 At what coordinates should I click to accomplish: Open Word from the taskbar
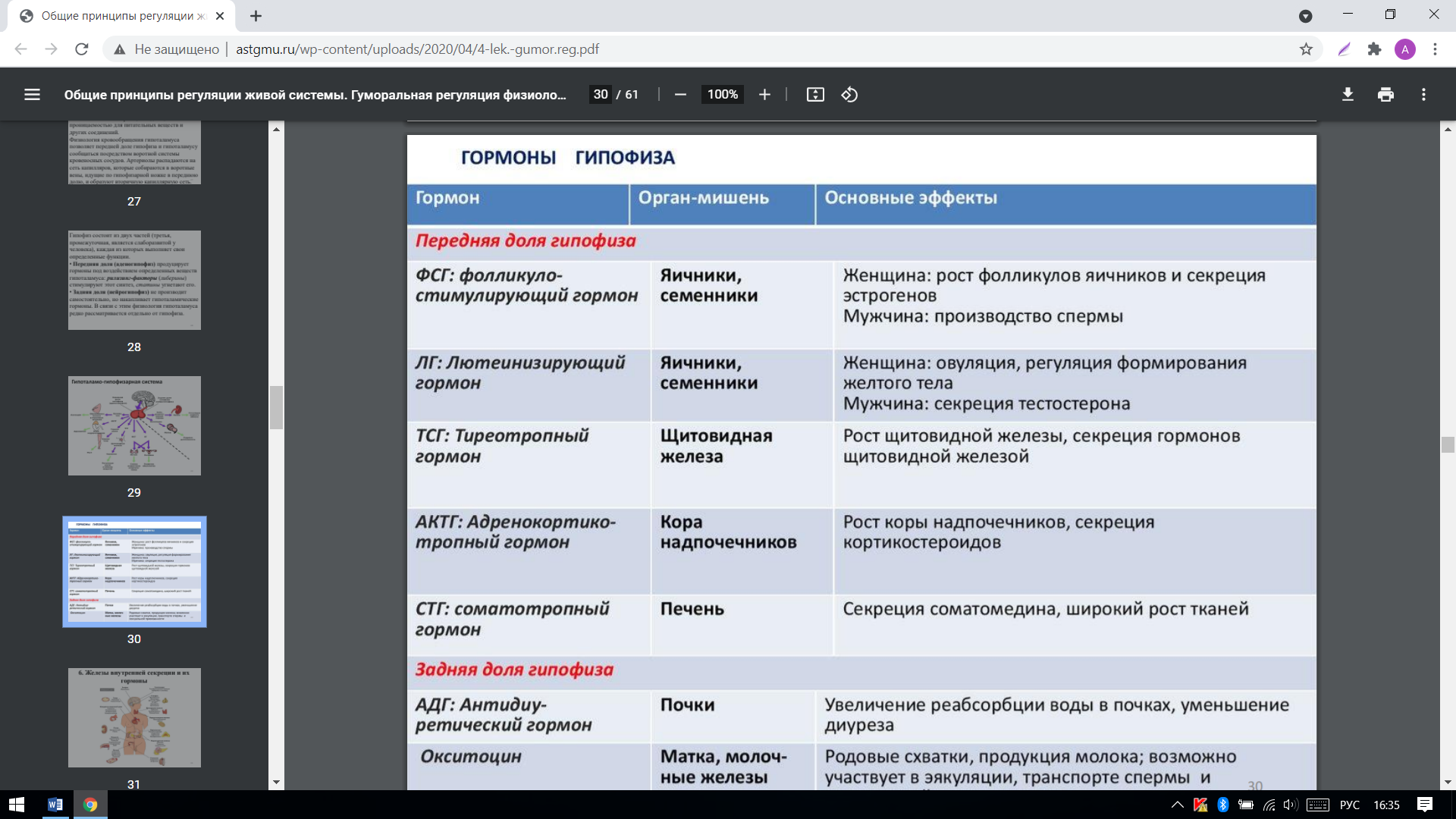tap(55, 805)
